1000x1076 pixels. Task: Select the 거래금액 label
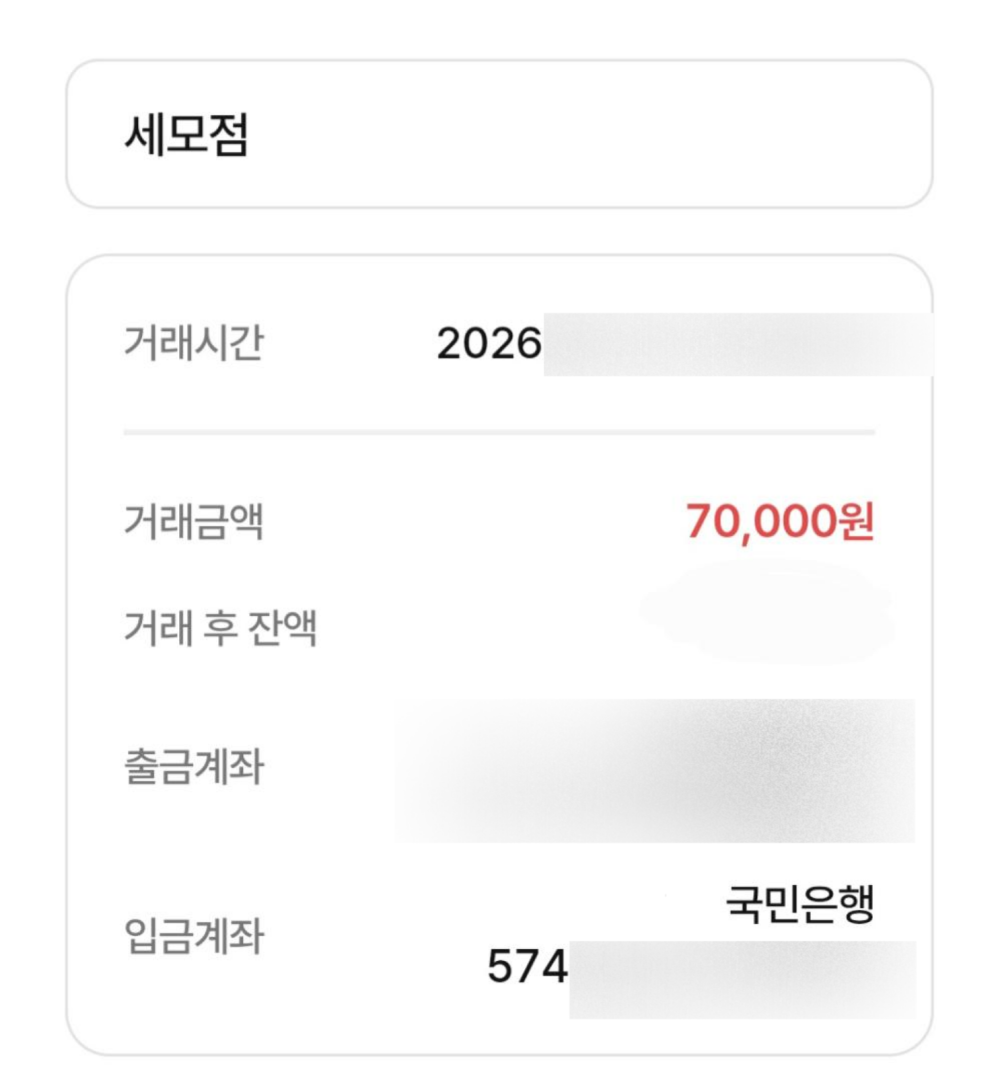(193, 521)
